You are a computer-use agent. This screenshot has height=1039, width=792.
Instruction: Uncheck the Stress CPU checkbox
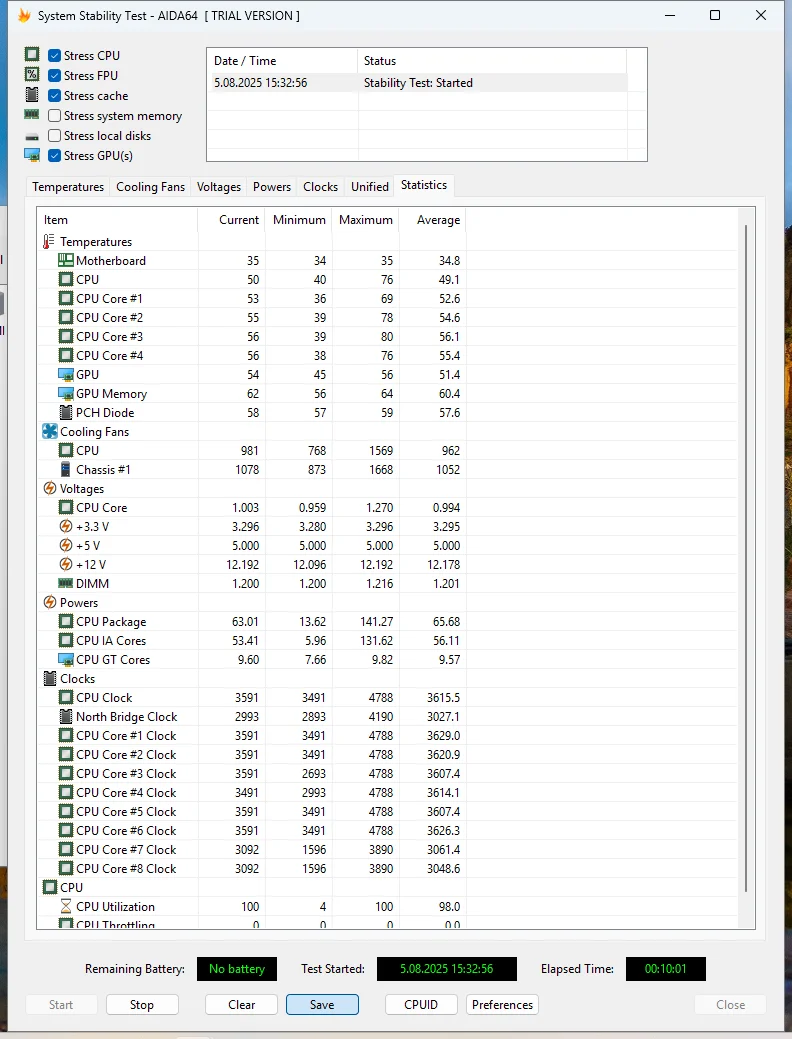point(55,55)
